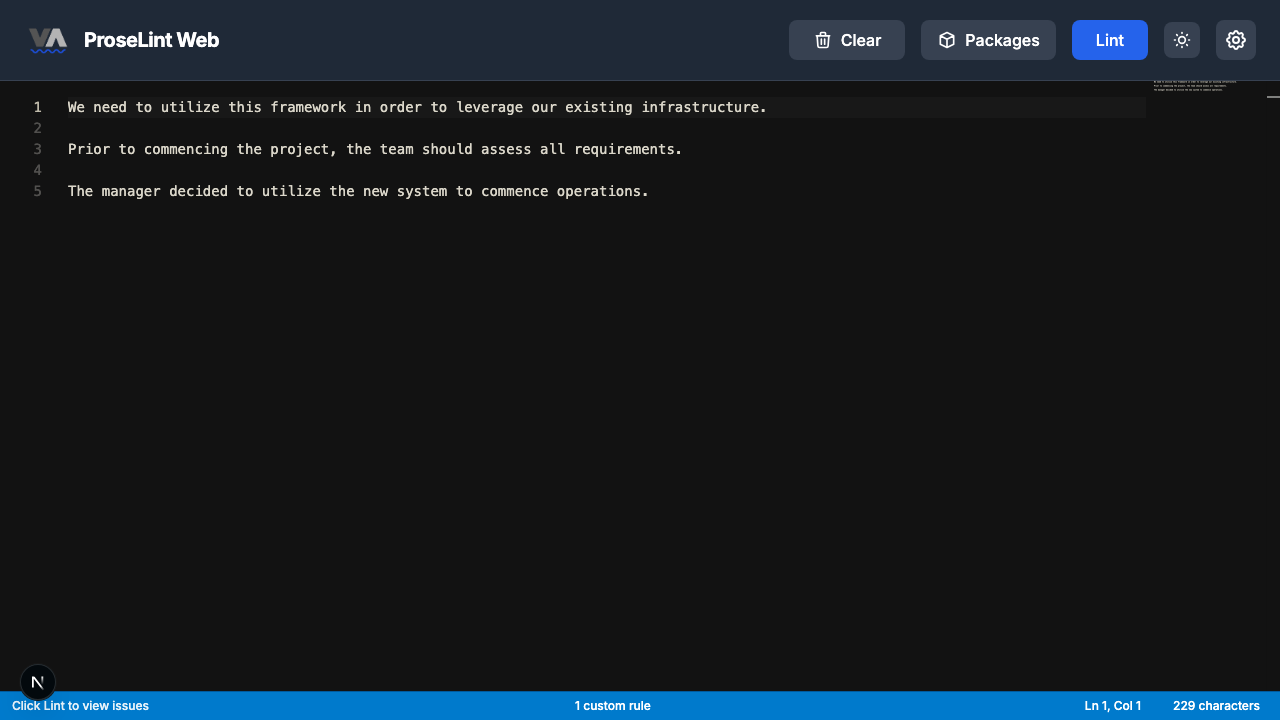1280x720 pixels.
Task: Run the linter with the Lint button
Action: coord(1109,40)
